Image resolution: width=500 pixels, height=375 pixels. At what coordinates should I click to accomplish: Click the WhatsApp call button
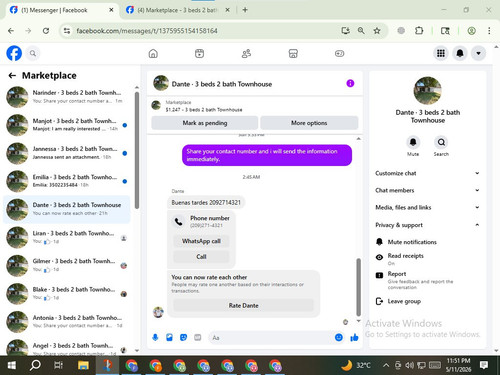[201, 241]
